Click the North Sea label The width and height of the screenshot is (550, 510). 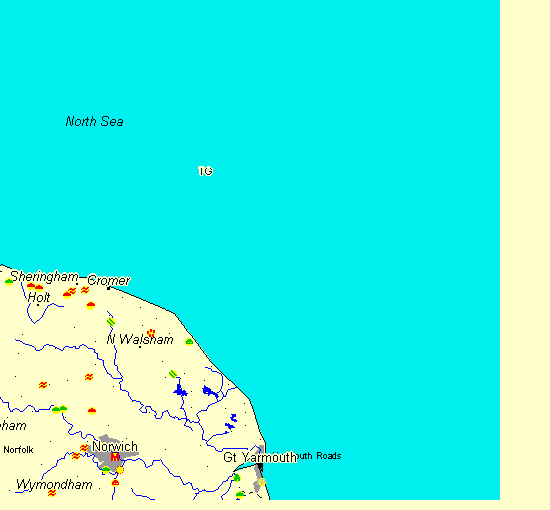(94, 121)
